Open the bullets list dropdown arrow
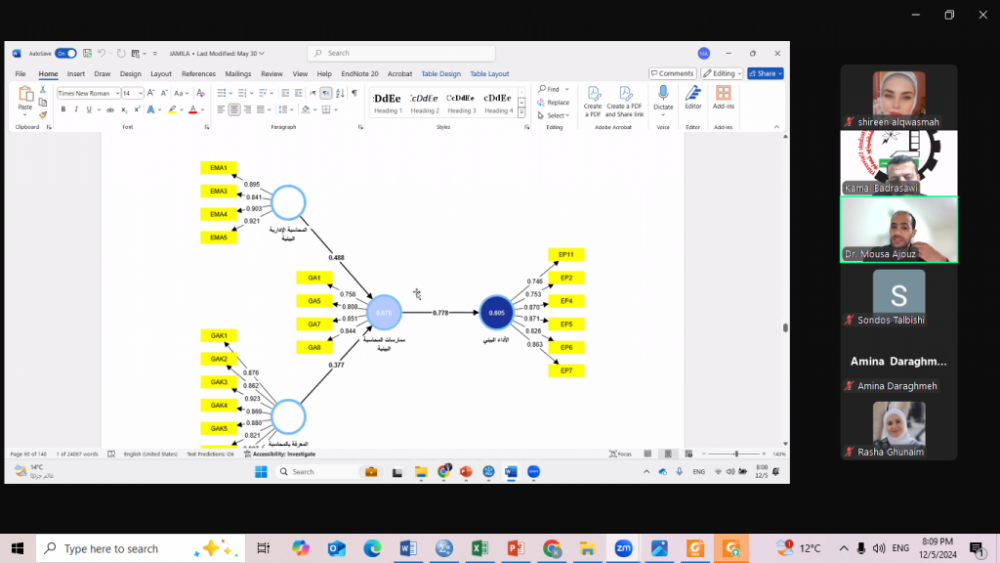The height and width of the screenshot is (563, 1000). [x=231, y=93]
